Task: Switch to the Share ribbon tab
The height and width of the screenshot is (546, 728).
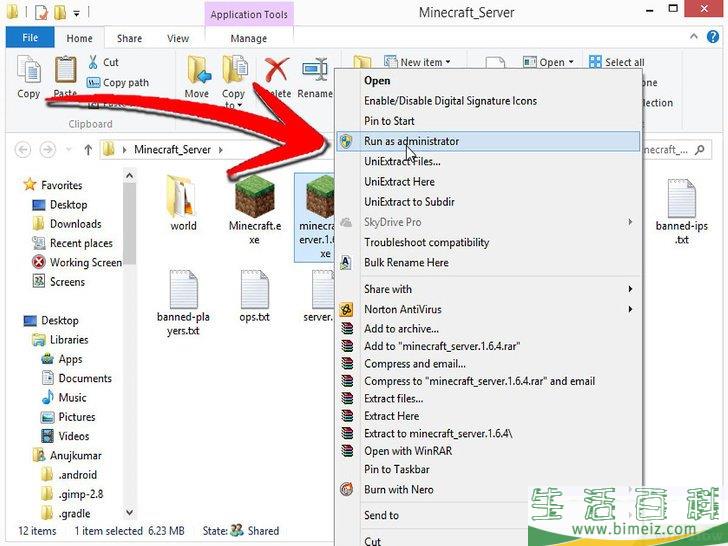Action: (x=130, y=39)
